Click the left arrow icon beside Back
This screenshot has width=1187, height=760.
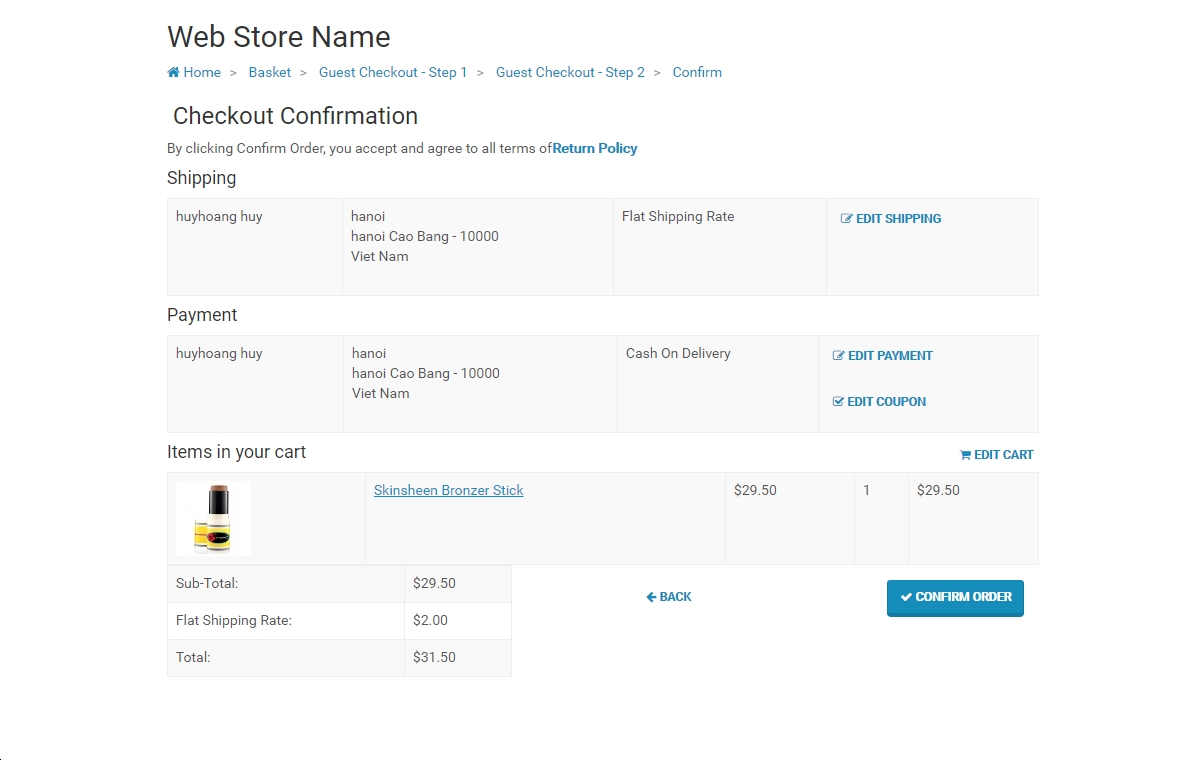651,597
